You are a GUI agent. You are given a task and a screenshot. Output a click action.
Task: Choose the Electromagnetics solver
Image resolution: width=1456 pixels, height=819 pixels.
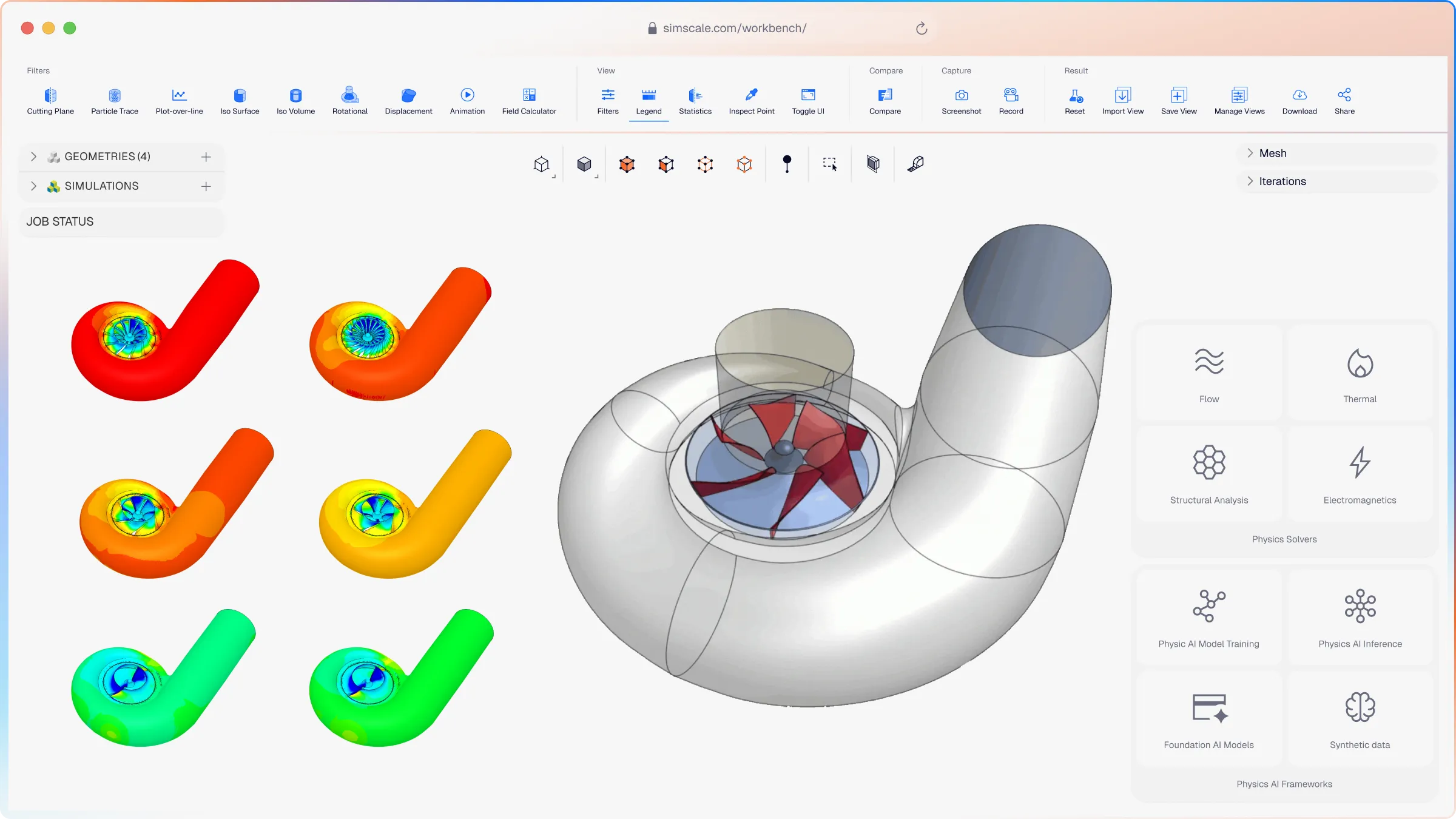click(x=1360, y=474)
